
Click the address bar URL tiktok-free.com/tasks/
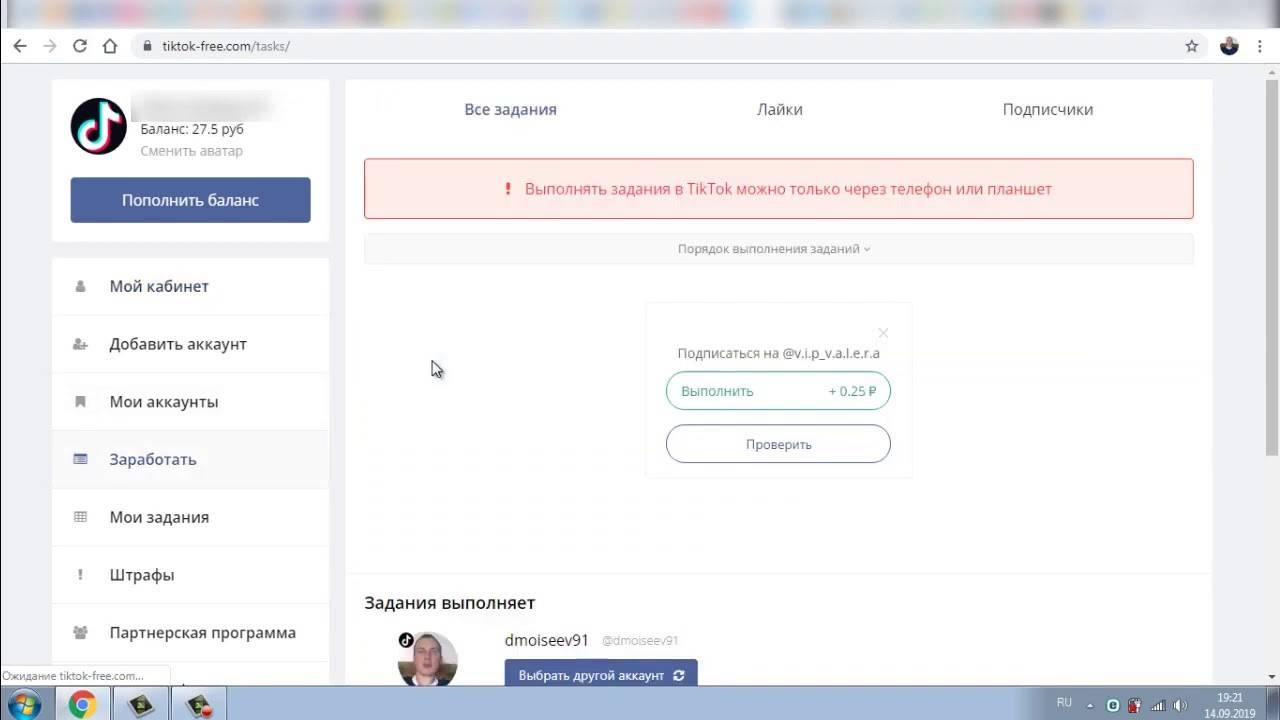pos(226,46)
